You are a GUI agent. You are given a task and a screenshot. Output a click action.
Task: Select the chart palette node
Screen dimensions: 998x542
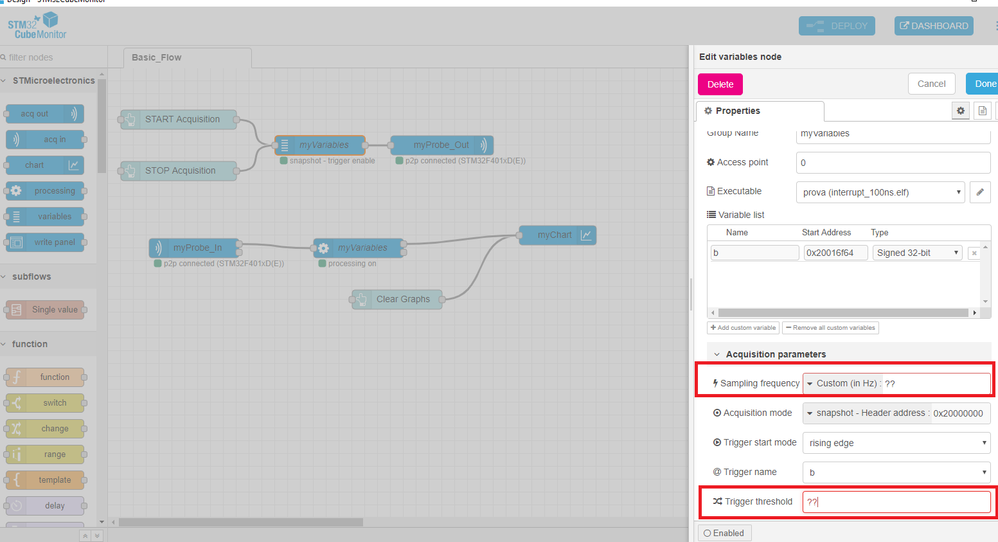[x=45, y=165]
